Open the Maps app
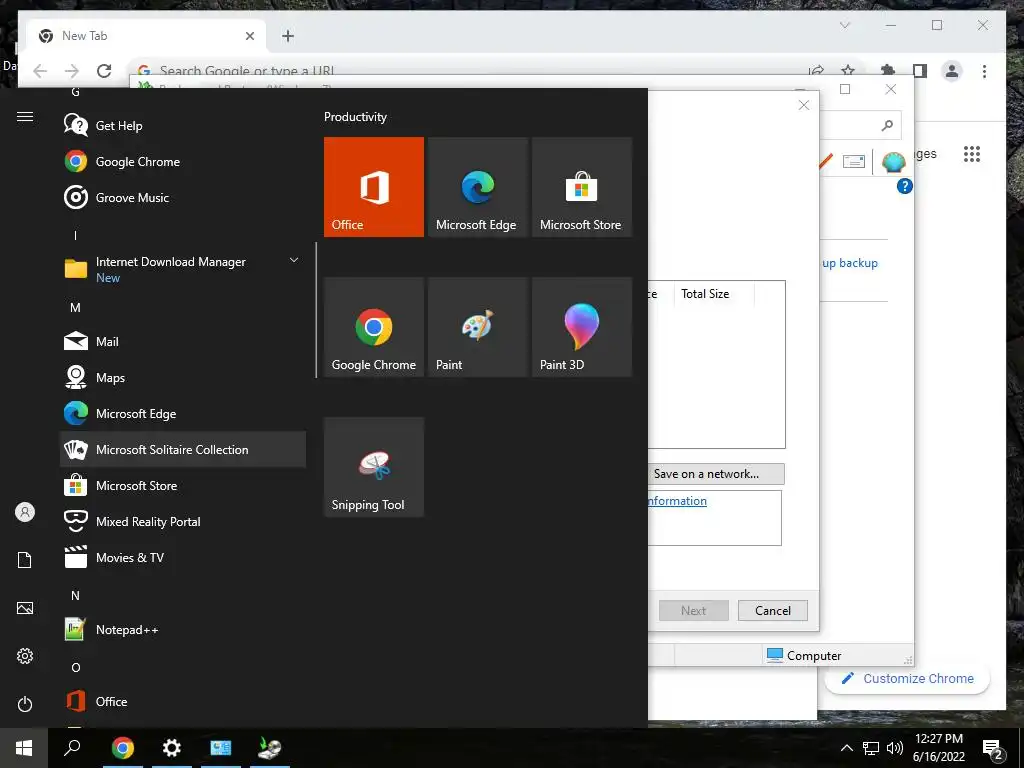 pyautogui.click(x=183, y=377)
